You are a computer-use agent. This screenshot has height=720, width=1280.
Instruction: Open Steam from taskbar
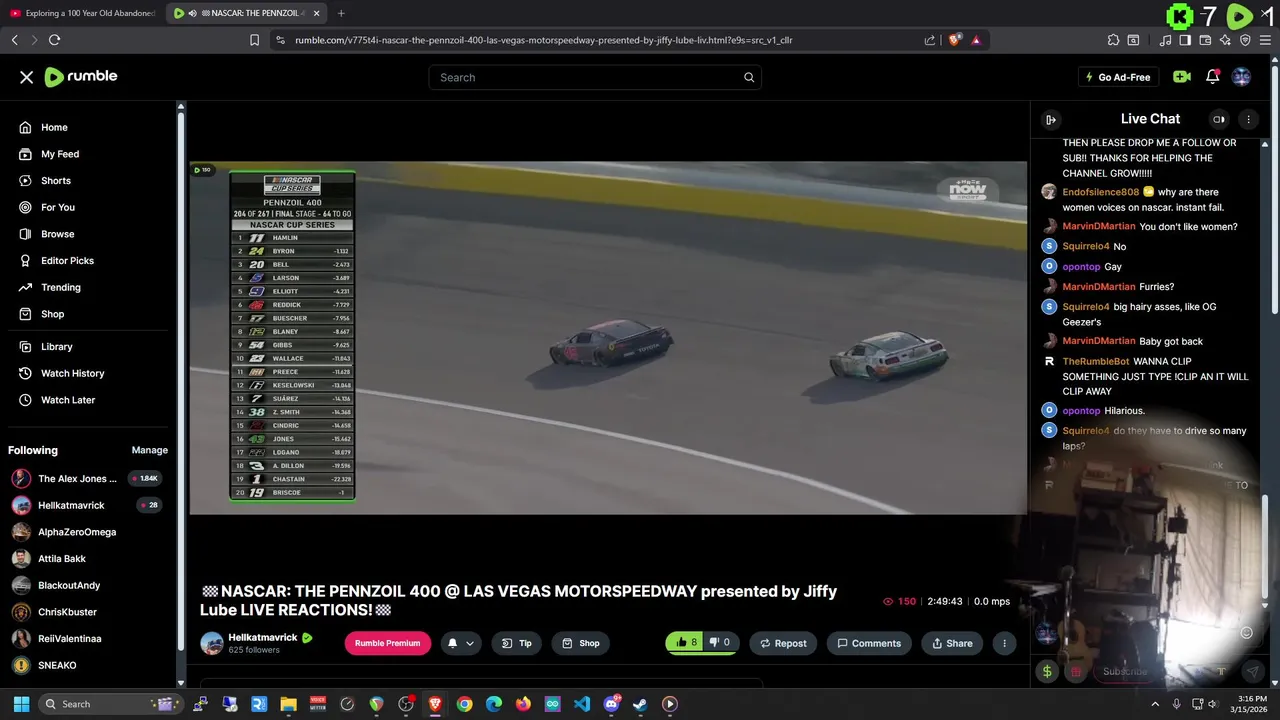pos(641,704)
